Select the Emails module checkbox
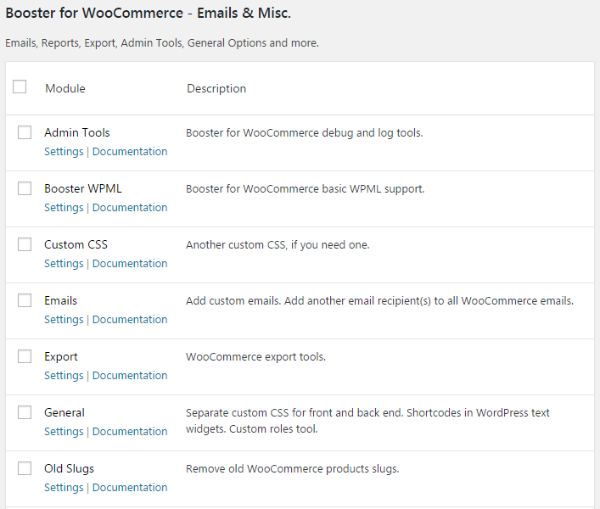Screen dimensions: 600x509 [x=25, y=300]
